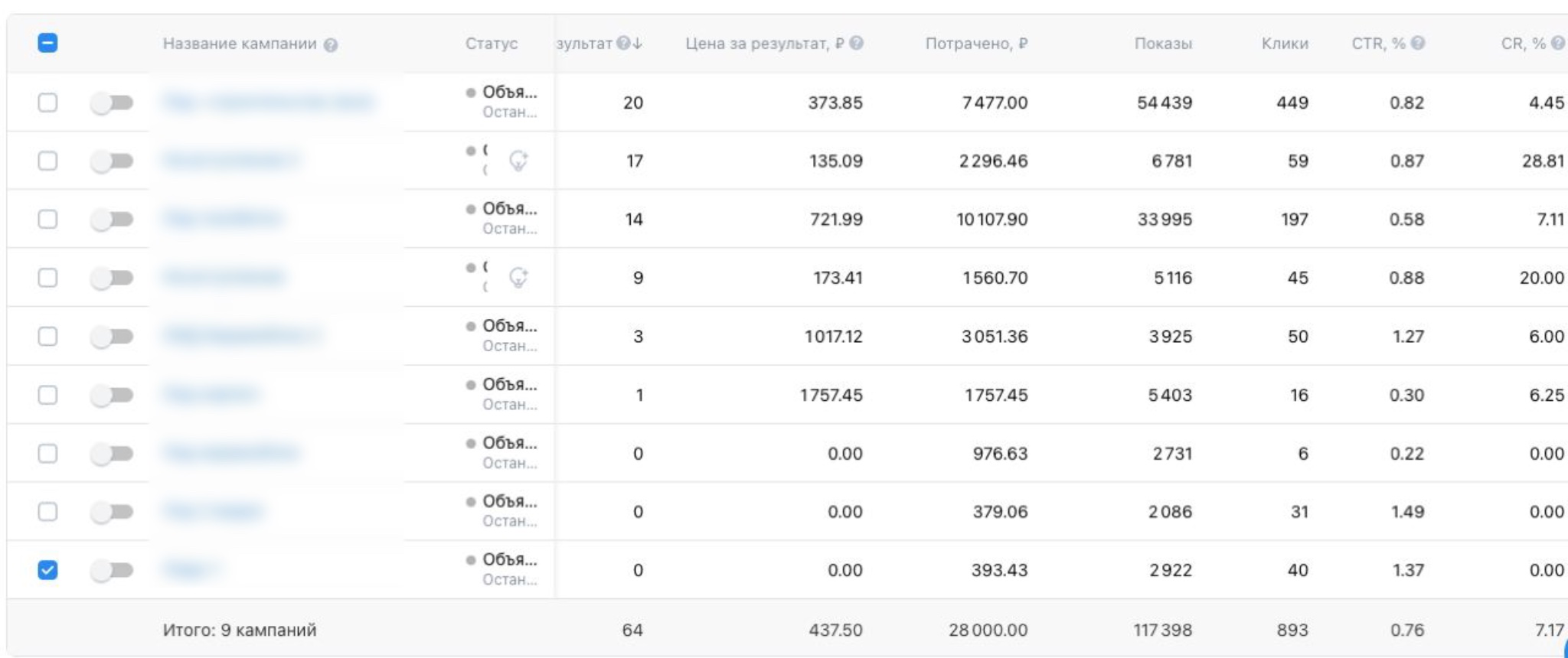Open the campaign link in the 3-results row
Viewport: 1568px width, 658px height.
[x=242, y=335]
